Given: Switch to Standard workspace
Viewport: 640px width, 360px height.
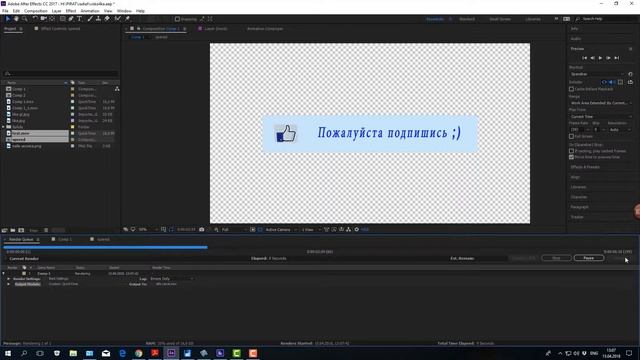Looking at the screenshot, I should click(467, 19).
